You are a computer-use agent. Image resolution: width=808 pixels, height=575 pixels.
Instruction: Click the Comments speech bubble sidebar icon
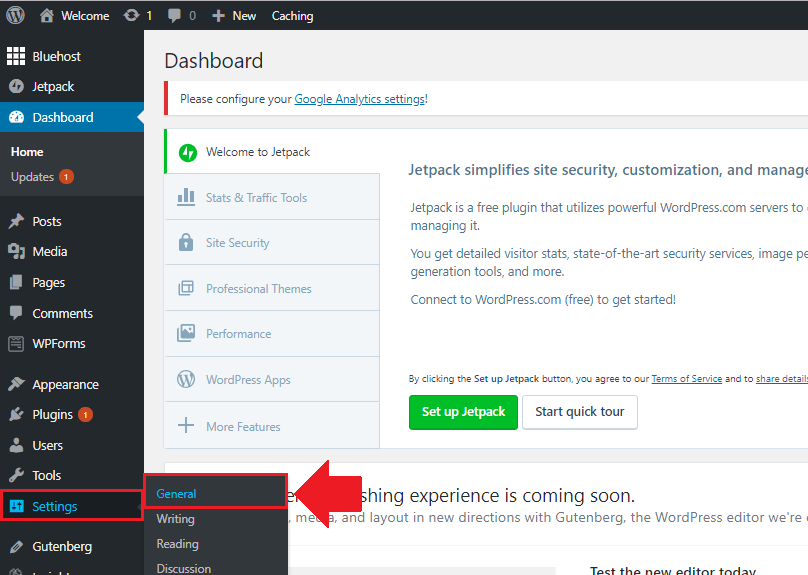tap(16, 313)
